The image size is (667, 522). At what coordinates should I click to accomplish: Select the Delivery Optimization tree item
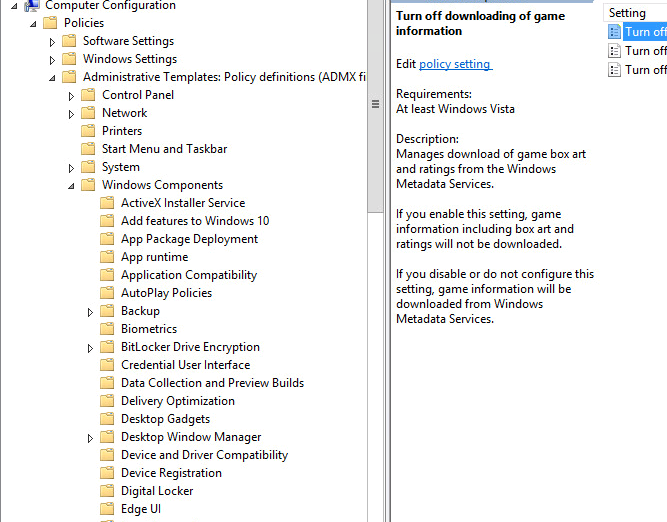click(178, 401)
